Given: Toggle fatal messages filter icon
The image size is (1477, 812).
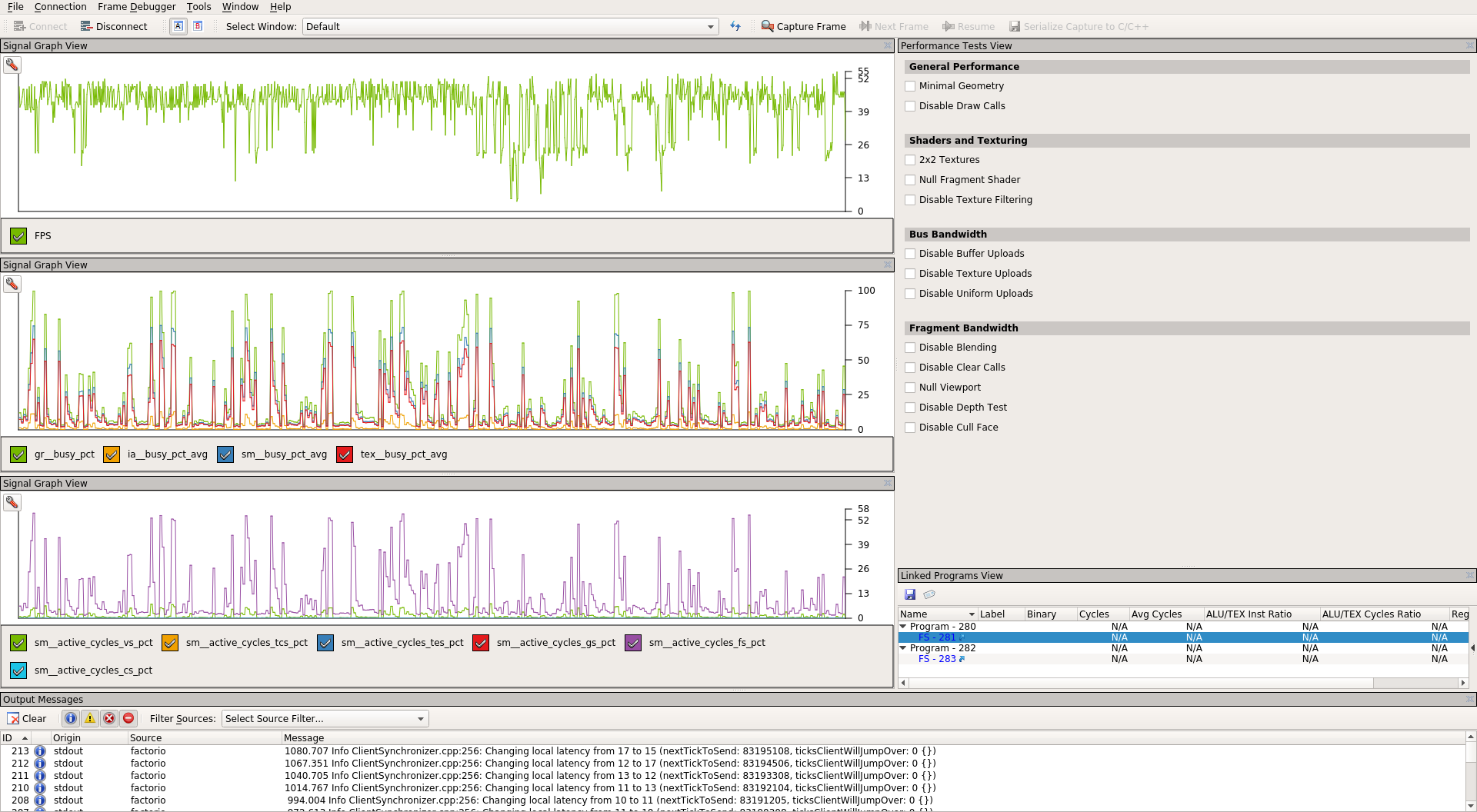Looking at the screenshot, I should coord(128,718).
